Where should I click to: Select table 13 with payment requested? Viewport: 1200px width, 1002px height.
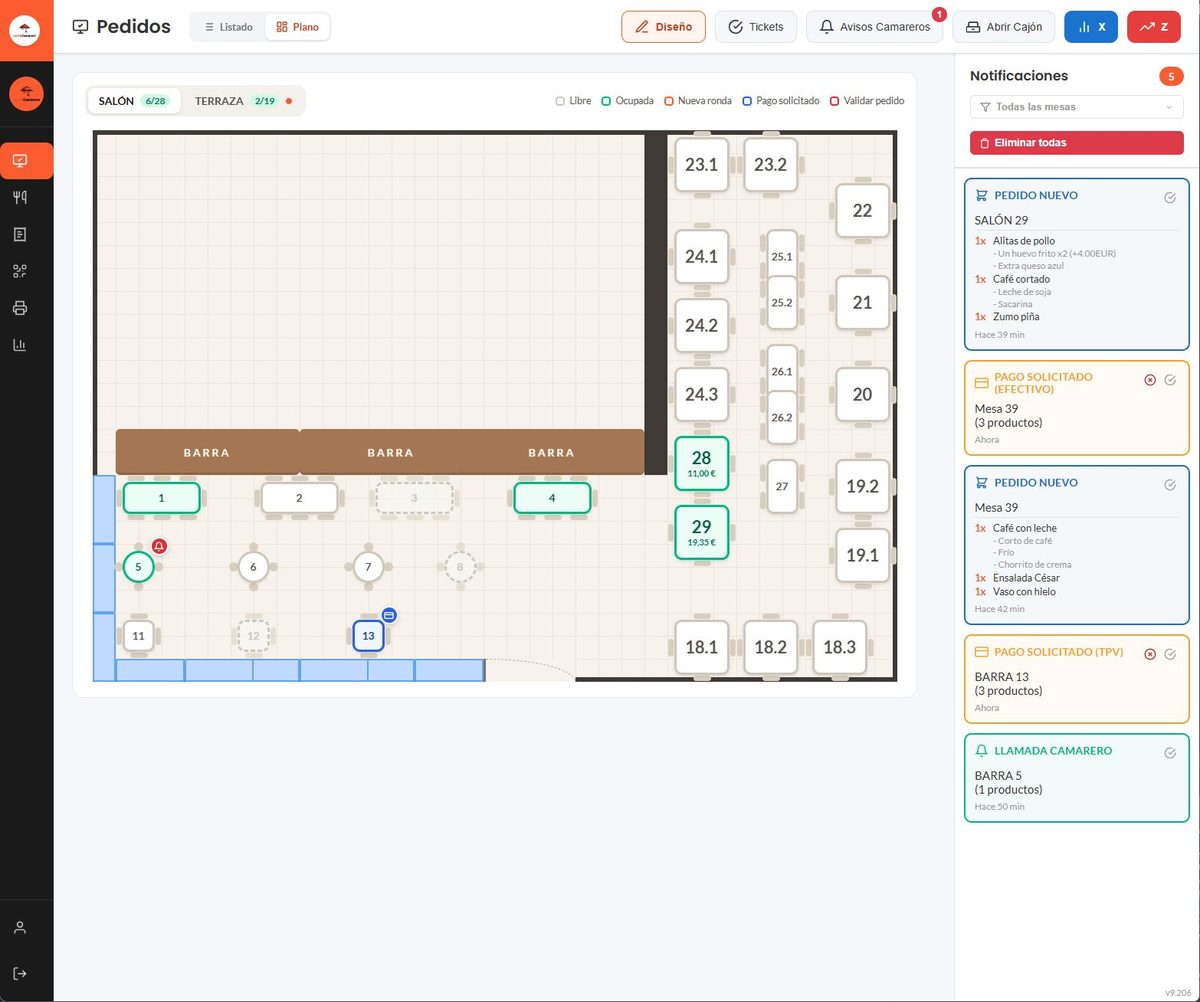pyautogui.click(x=368, y=636)
